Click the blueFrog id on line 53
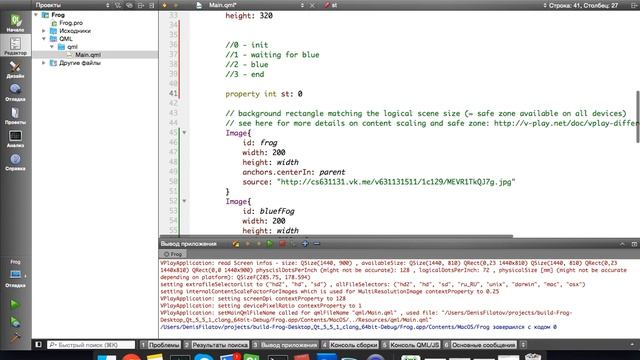The height and width of the screenshot is (360, 640). click(x=277, y=211)
